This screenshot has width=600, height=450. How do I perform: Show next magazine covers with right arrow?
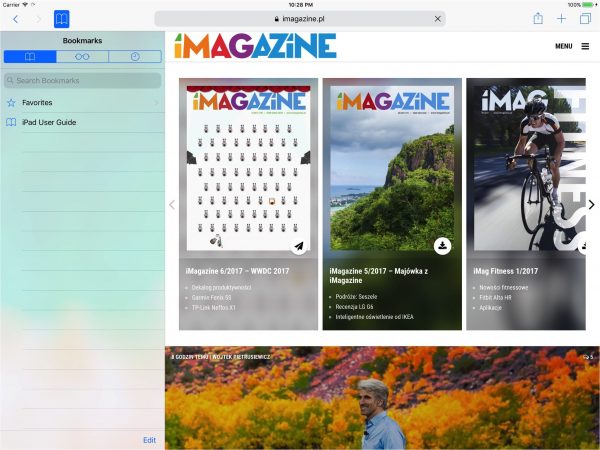[592, 205]
